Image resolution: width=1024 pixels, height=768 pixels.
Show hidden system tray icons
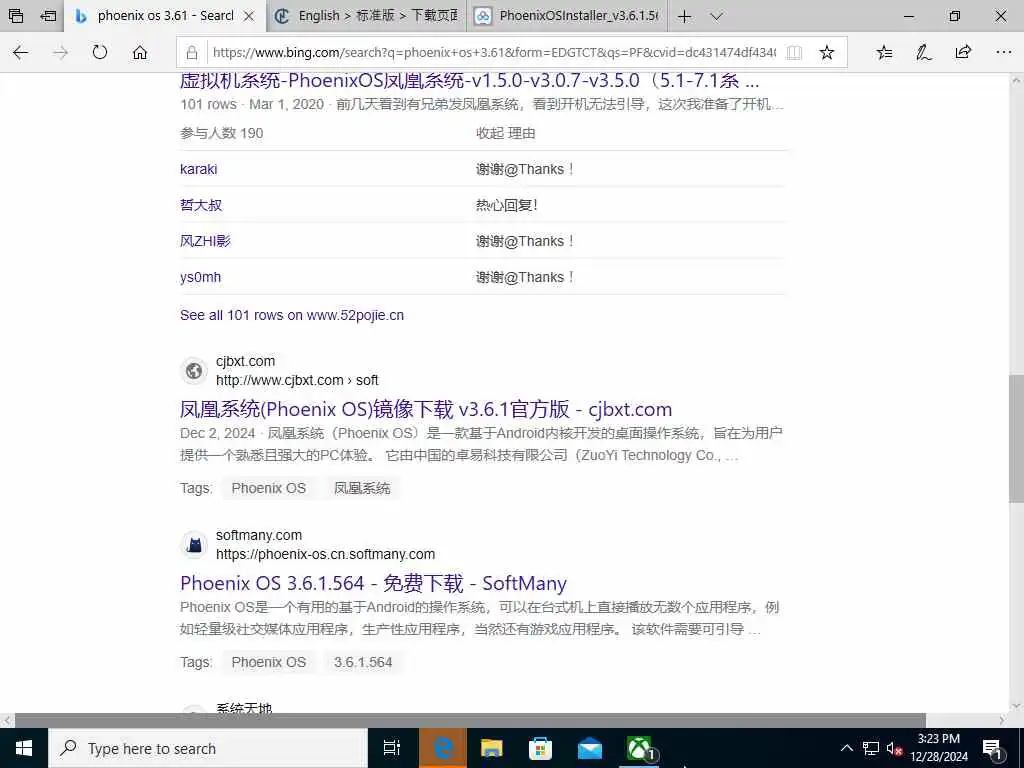point(846,748)
